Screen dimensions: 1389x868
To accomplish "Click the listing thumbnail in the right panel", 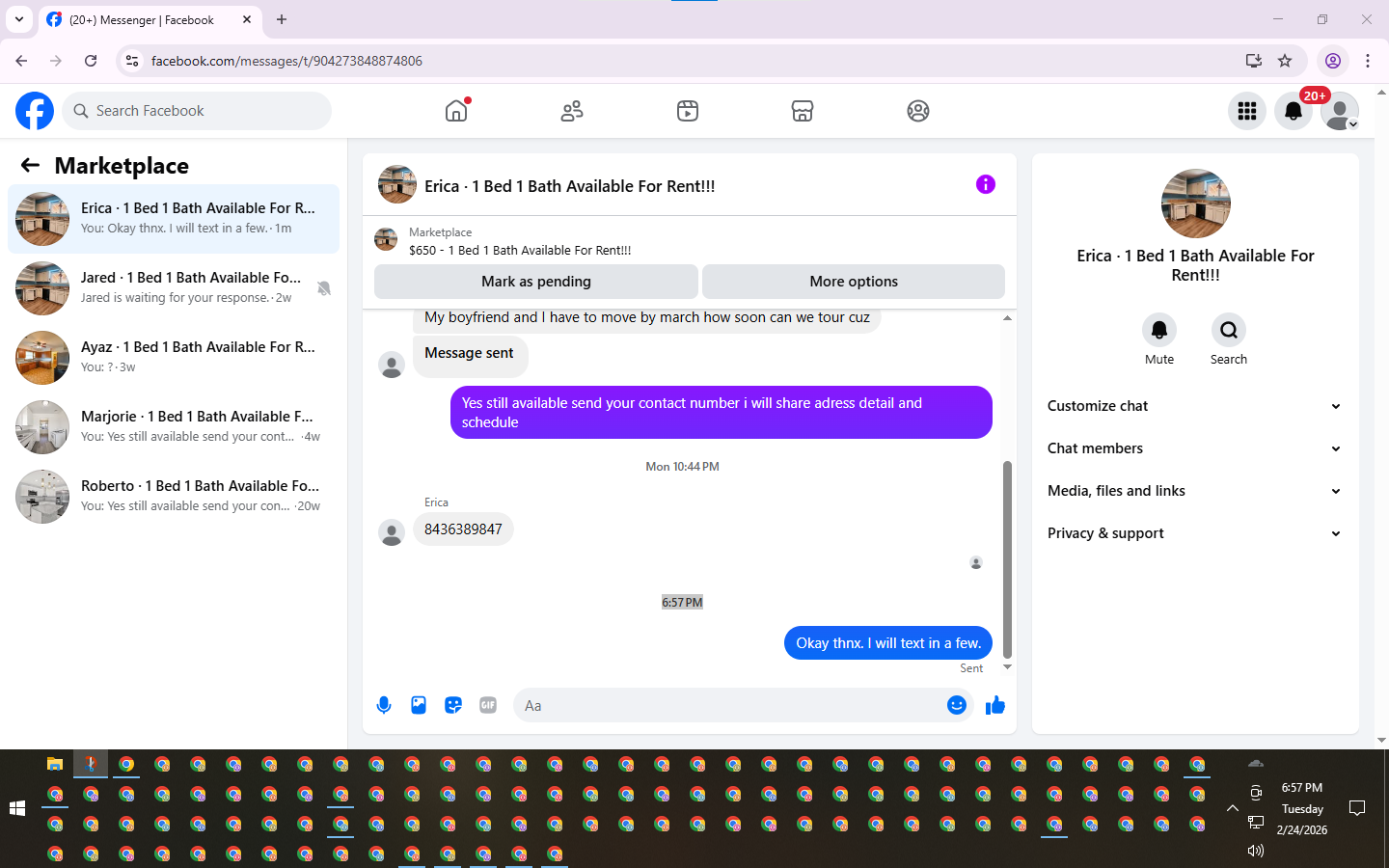I will click(x=1196, y=203).
